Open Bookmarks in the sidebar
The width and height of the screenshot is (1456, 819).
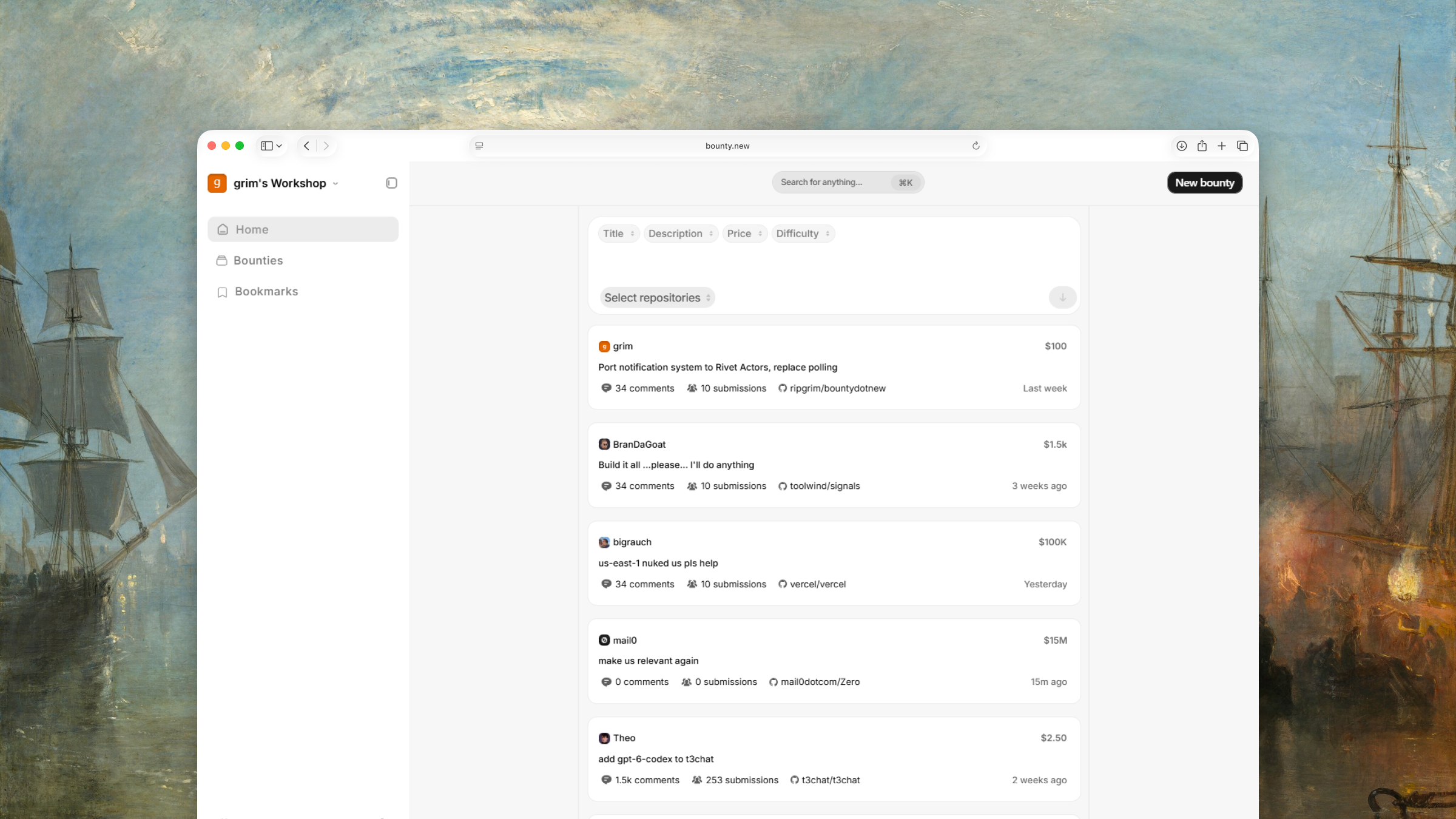click(x=266, y=291)
